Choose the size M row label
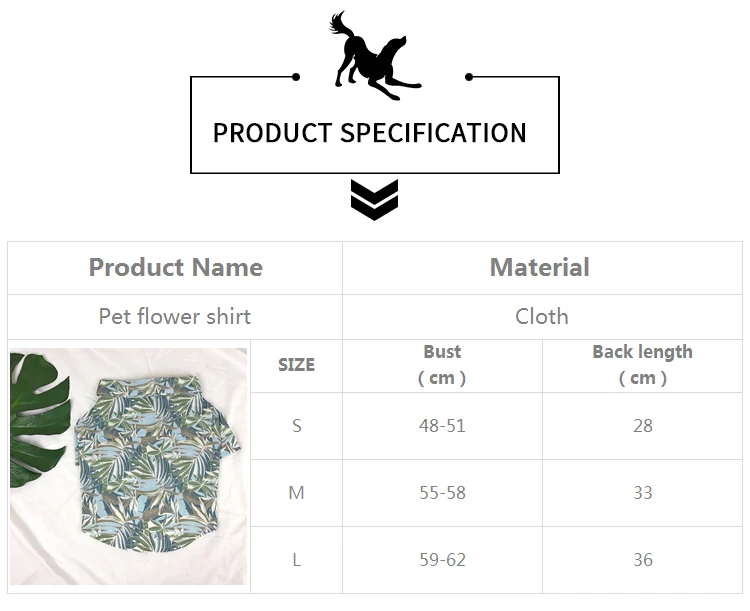This screenshot has width=750, height=611. 297,493
